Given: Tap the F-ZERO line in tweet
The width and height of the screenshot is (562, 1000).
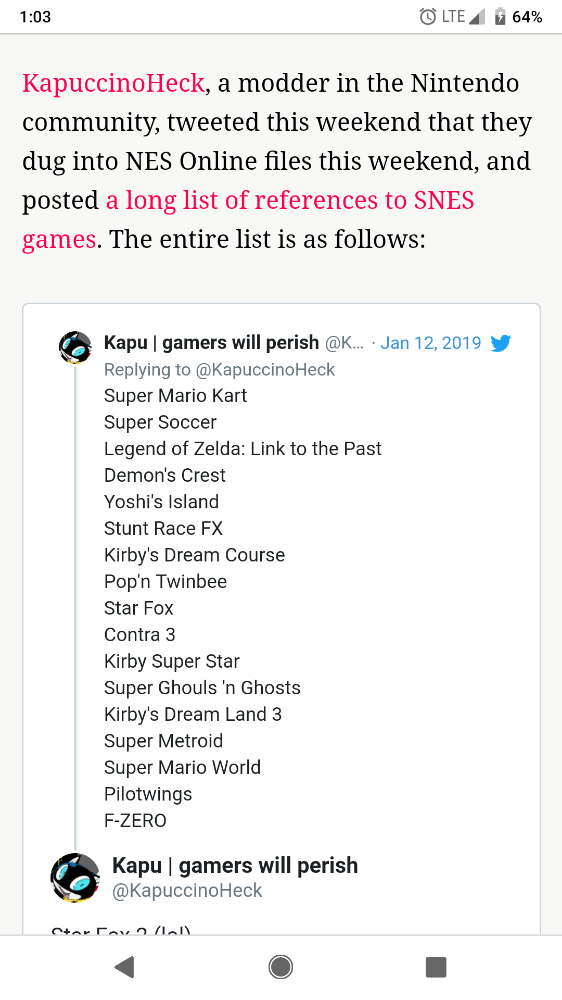Looking at the screenshot, I should (135, 821).
